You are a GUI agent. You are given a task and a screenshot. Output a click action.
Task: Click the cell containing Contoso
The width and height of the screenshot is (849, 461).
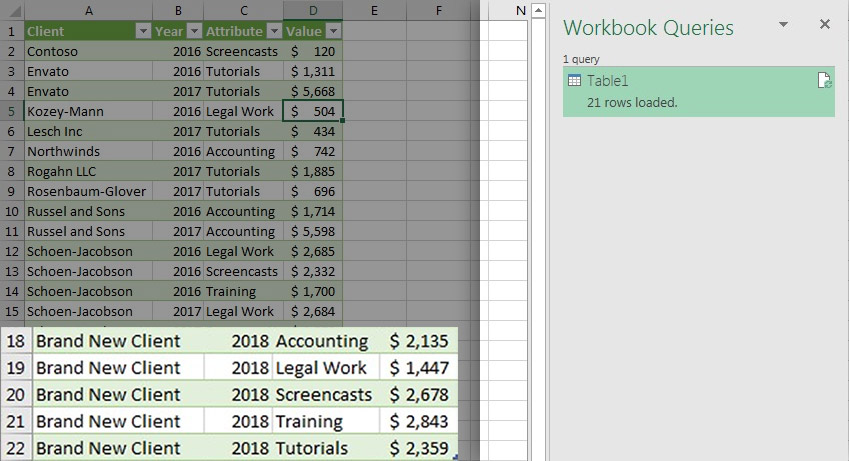(88, 51)
